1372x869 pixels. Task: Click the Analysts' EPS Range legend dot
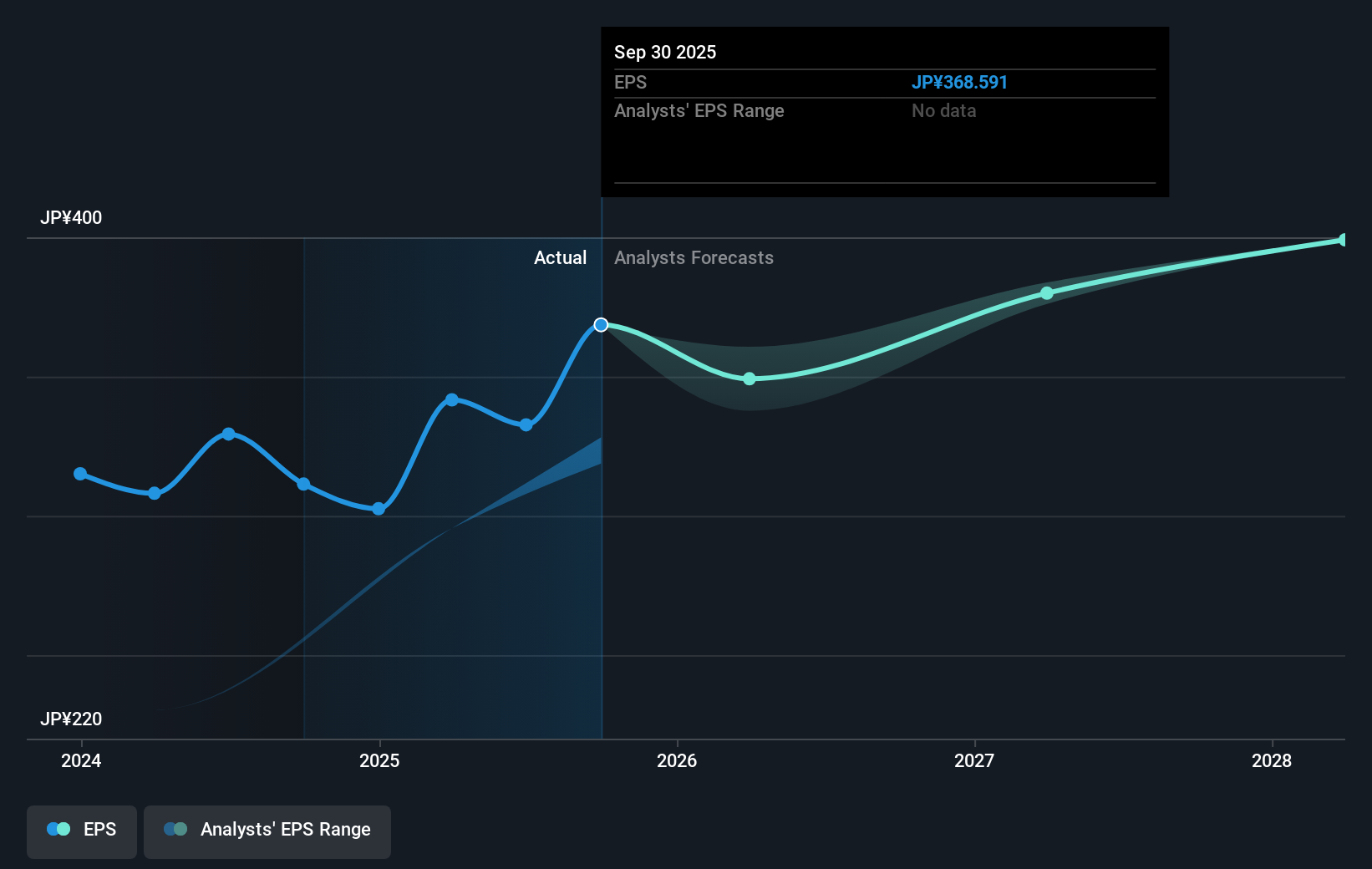point(175,829)
